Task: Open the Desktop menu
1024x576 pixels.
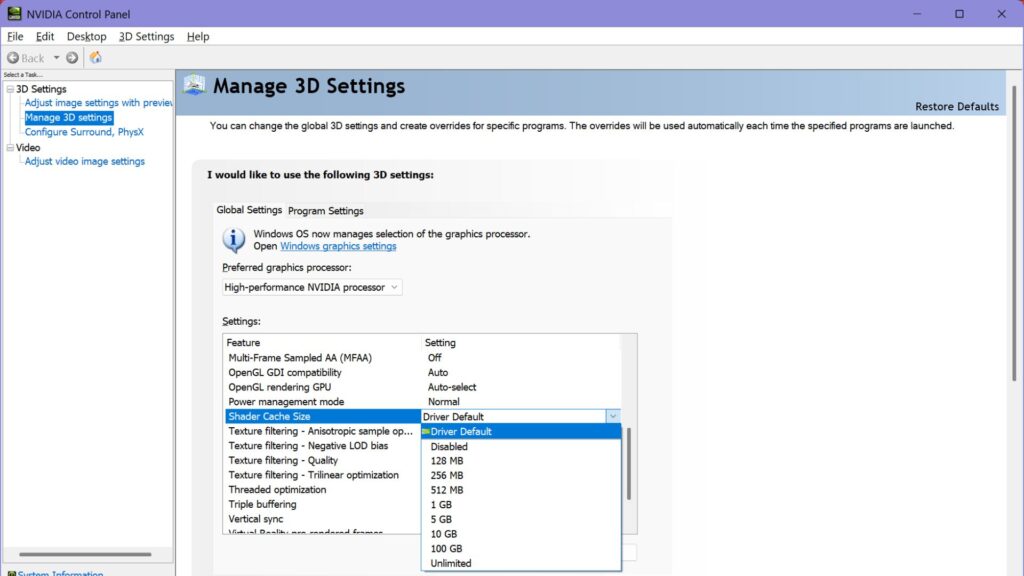Action: coord(86,36)
